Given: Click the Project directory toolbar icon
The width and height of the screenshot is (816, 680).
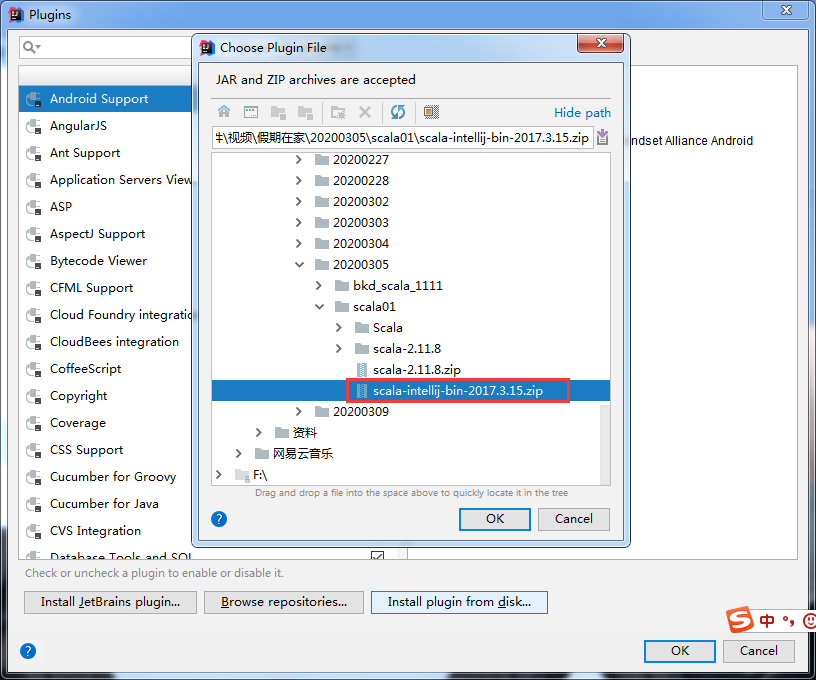Looking at the screenshot, I should pos(278,112).
